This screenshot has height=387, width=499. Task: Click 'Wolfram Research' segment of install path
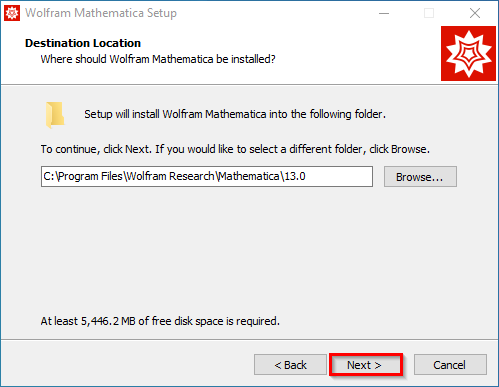pos(171,176)
